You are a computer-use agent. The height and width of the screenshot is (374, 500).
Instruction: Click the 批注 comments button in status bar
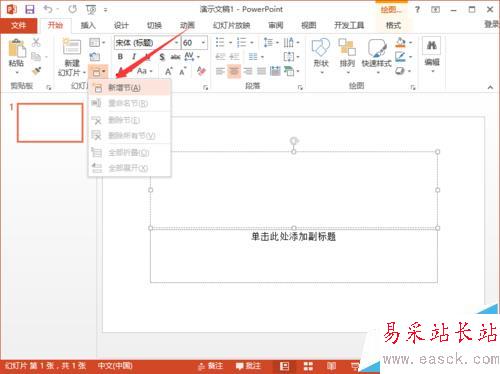coord(248,366)
